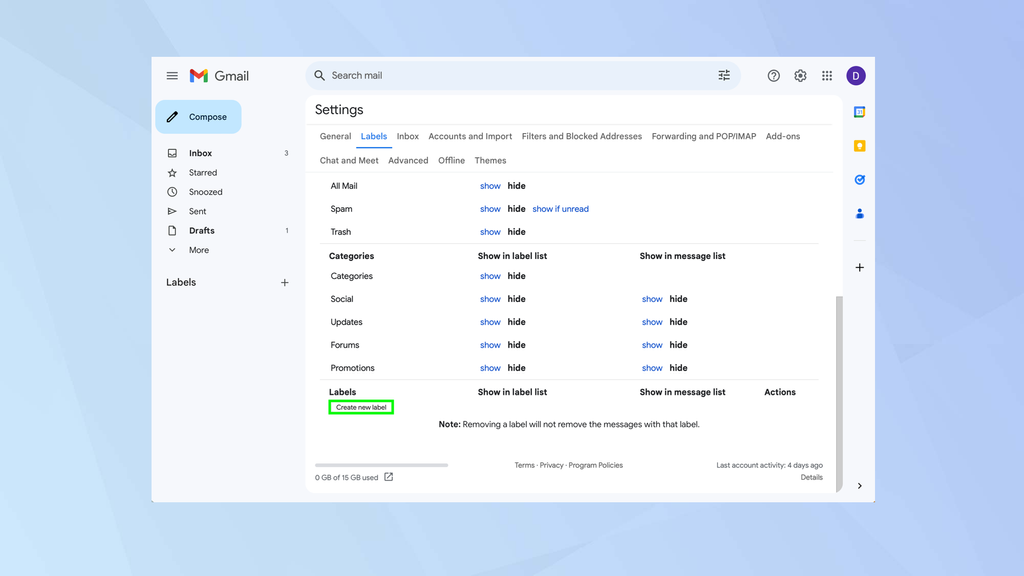Open the last account activity Details link
The width and height of the screenshot is (1024, 576).
point(811,477)
